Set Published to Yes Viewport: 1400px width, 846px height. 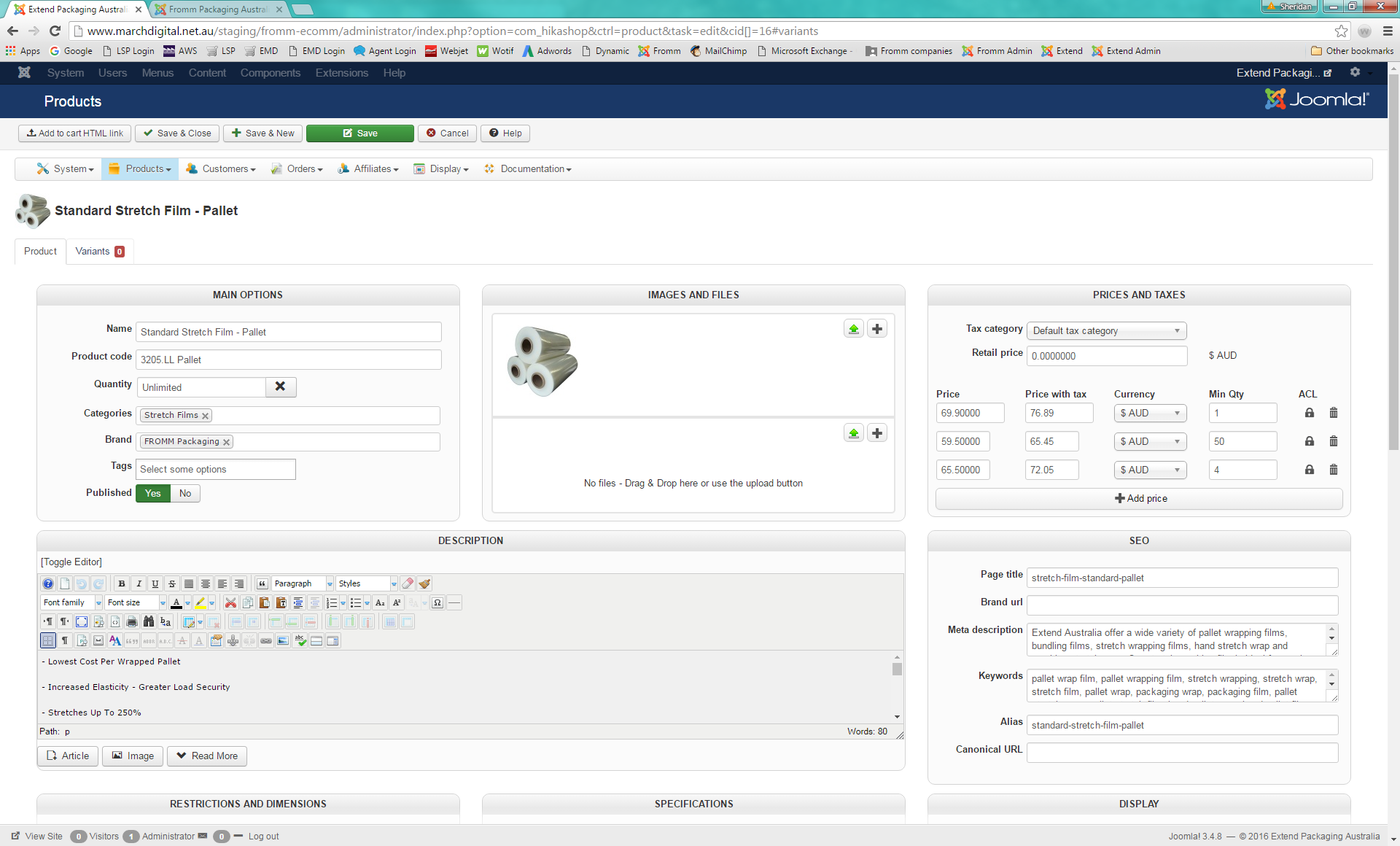[x=153, y=493]
